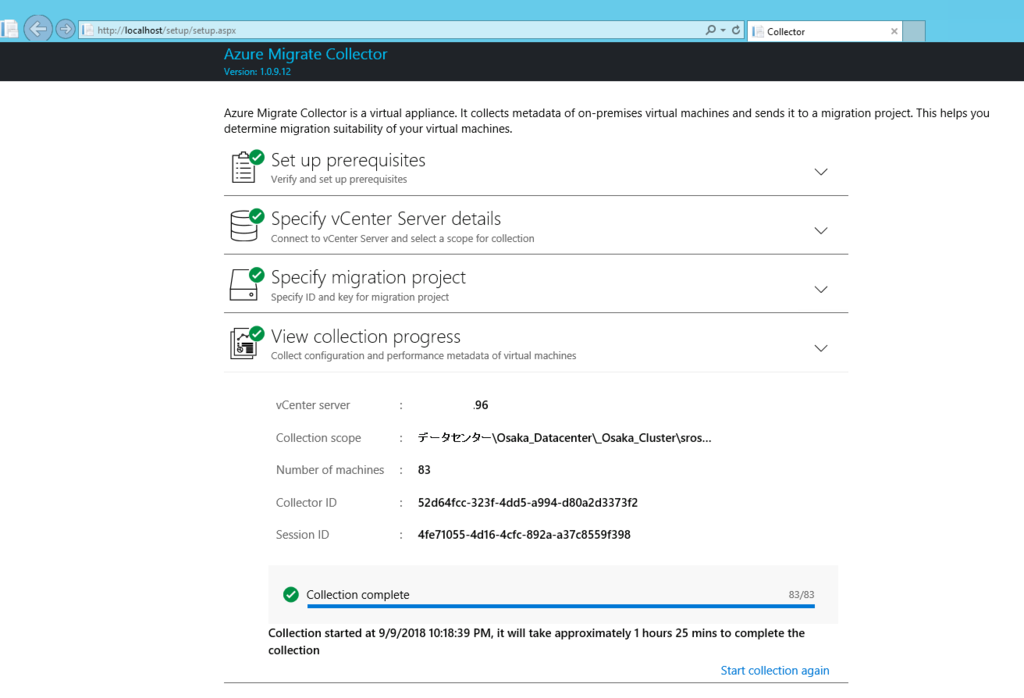Click the Specify migration project heading
Viewport: 1024px width, 698px height.
[x=368, y=278]
